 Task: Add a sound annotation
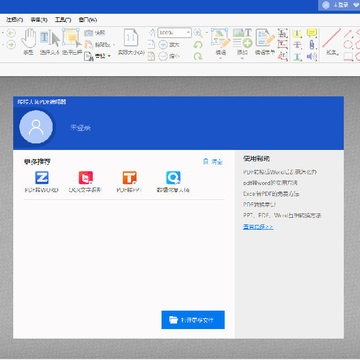pyautogui.click(x=311, y=56)
